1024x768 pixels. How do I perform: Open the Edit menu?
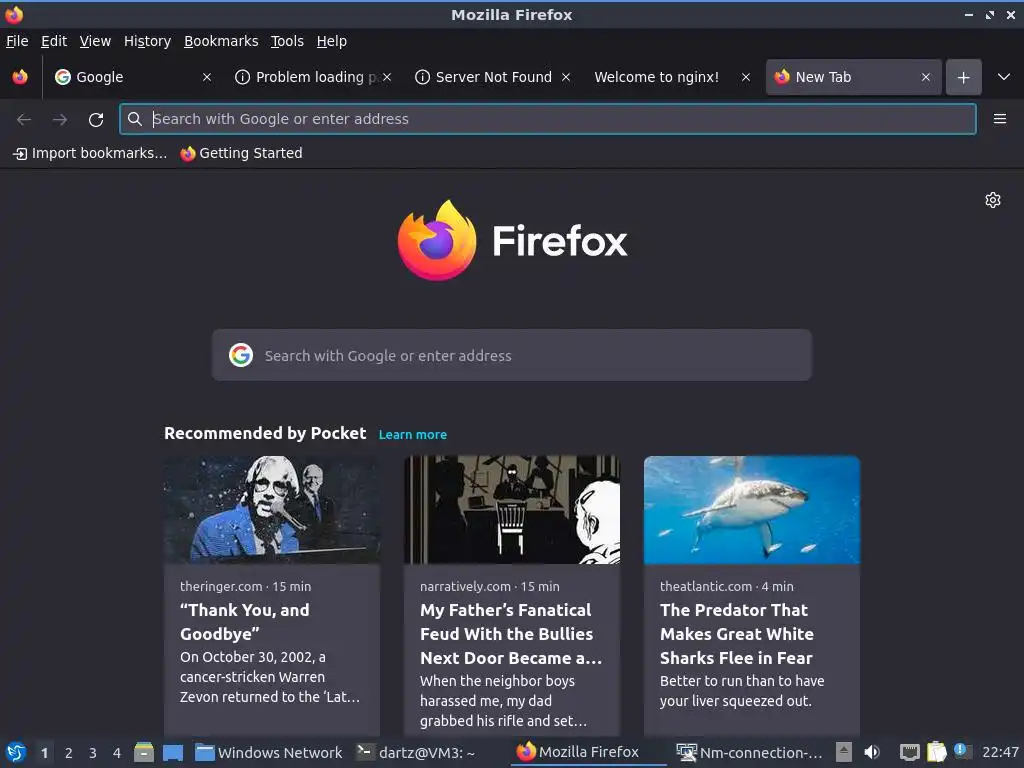(54, 41)
